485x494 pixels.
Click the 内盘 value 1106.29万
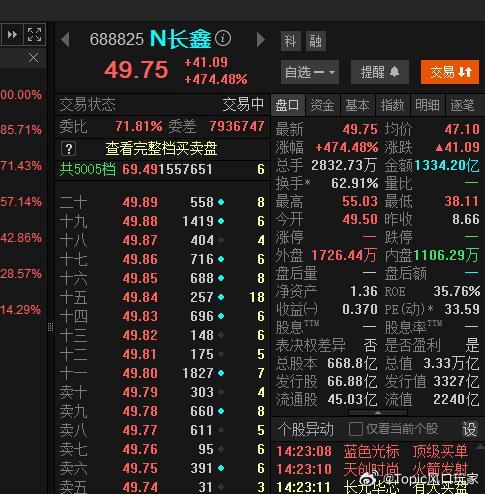point(446,255)
